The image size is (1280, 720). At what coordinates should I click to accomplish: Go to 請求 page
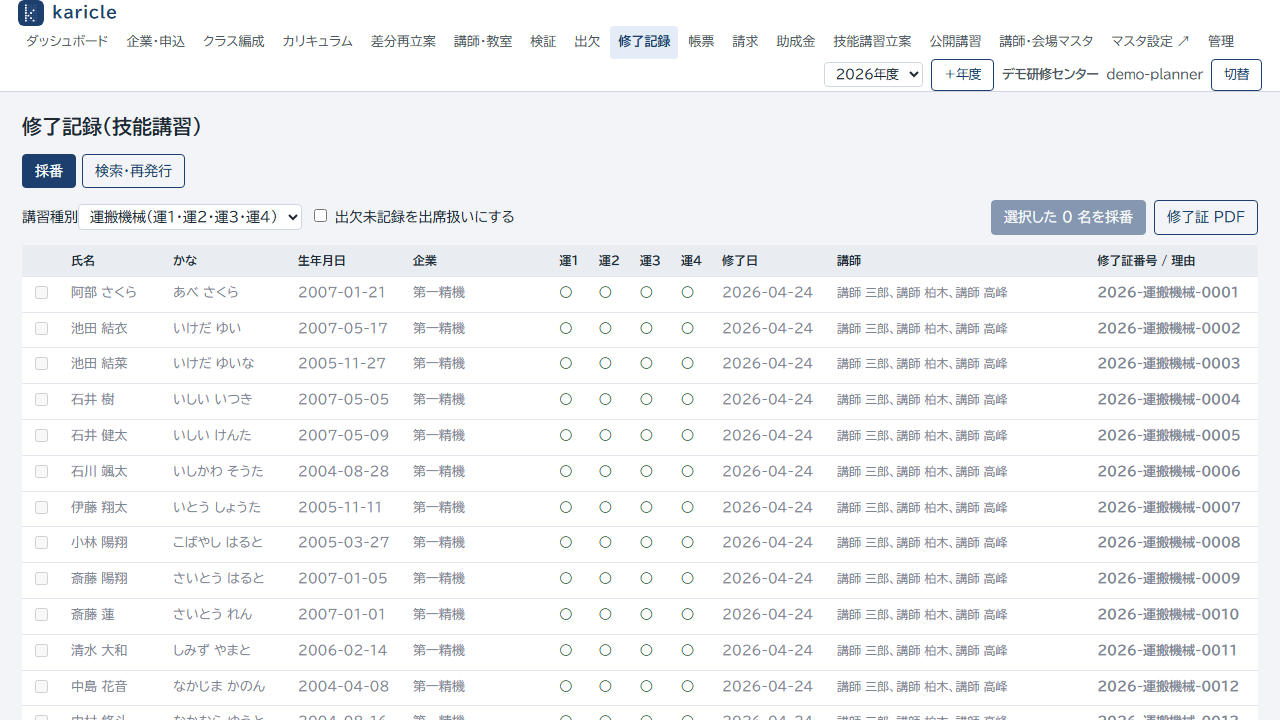tap(745, 42)
